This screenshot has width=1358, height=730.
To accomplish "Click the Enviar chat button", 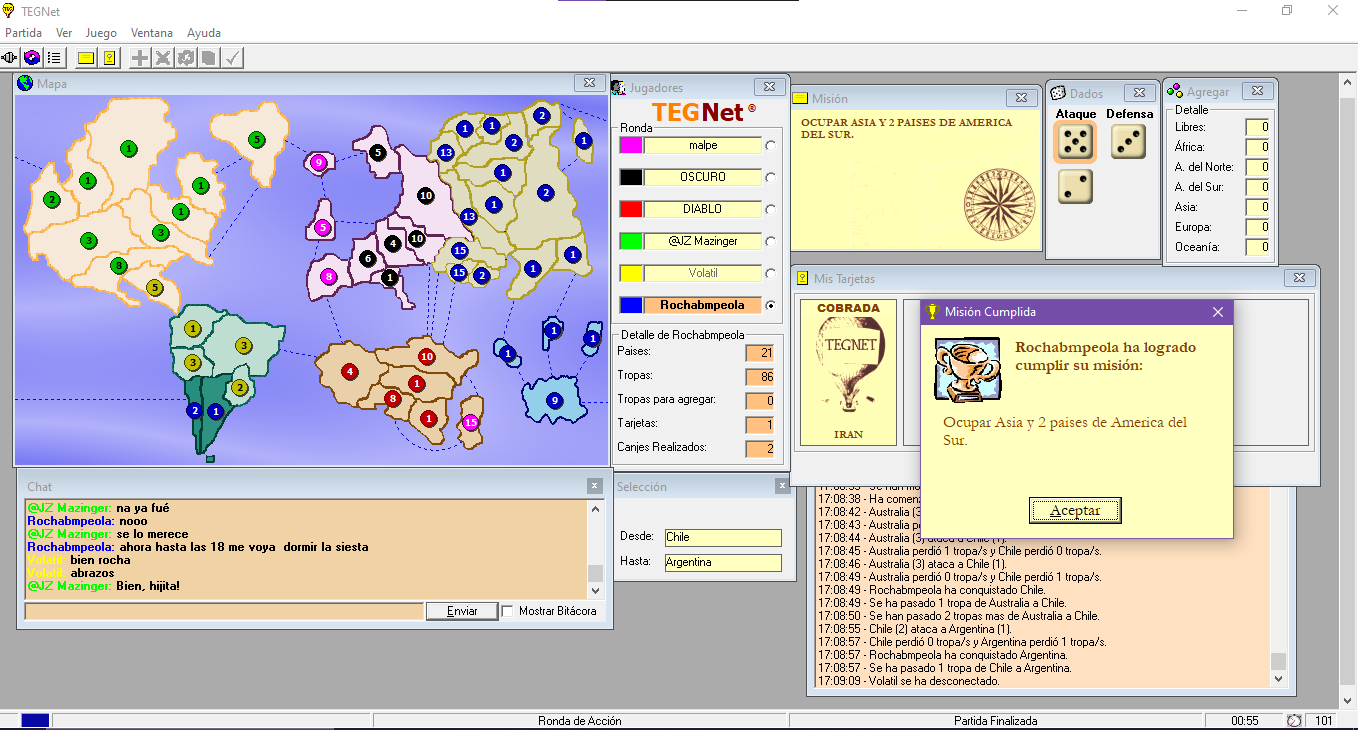I will point(462,611).
